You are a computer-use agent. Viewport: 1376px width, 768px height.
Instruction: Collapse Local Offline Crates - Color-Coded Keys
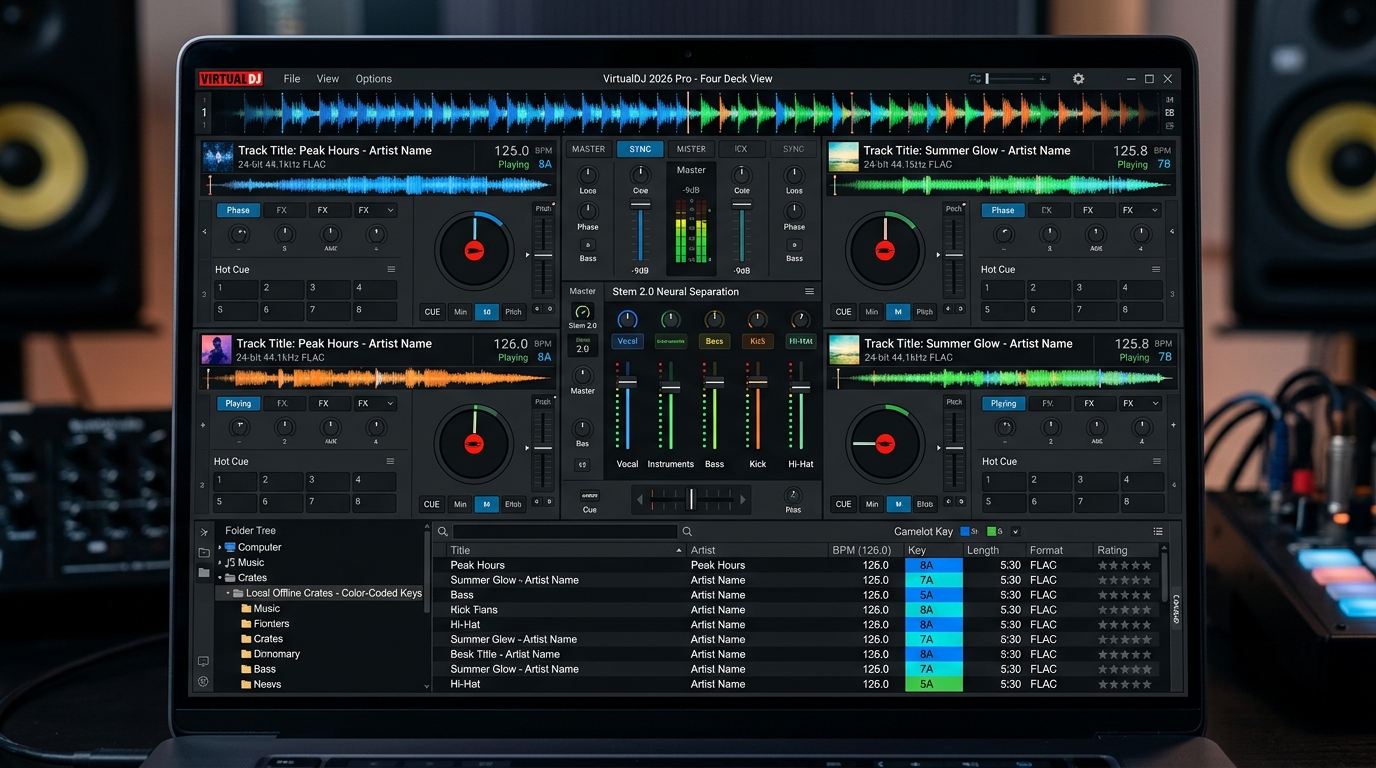tap(228, 593)
